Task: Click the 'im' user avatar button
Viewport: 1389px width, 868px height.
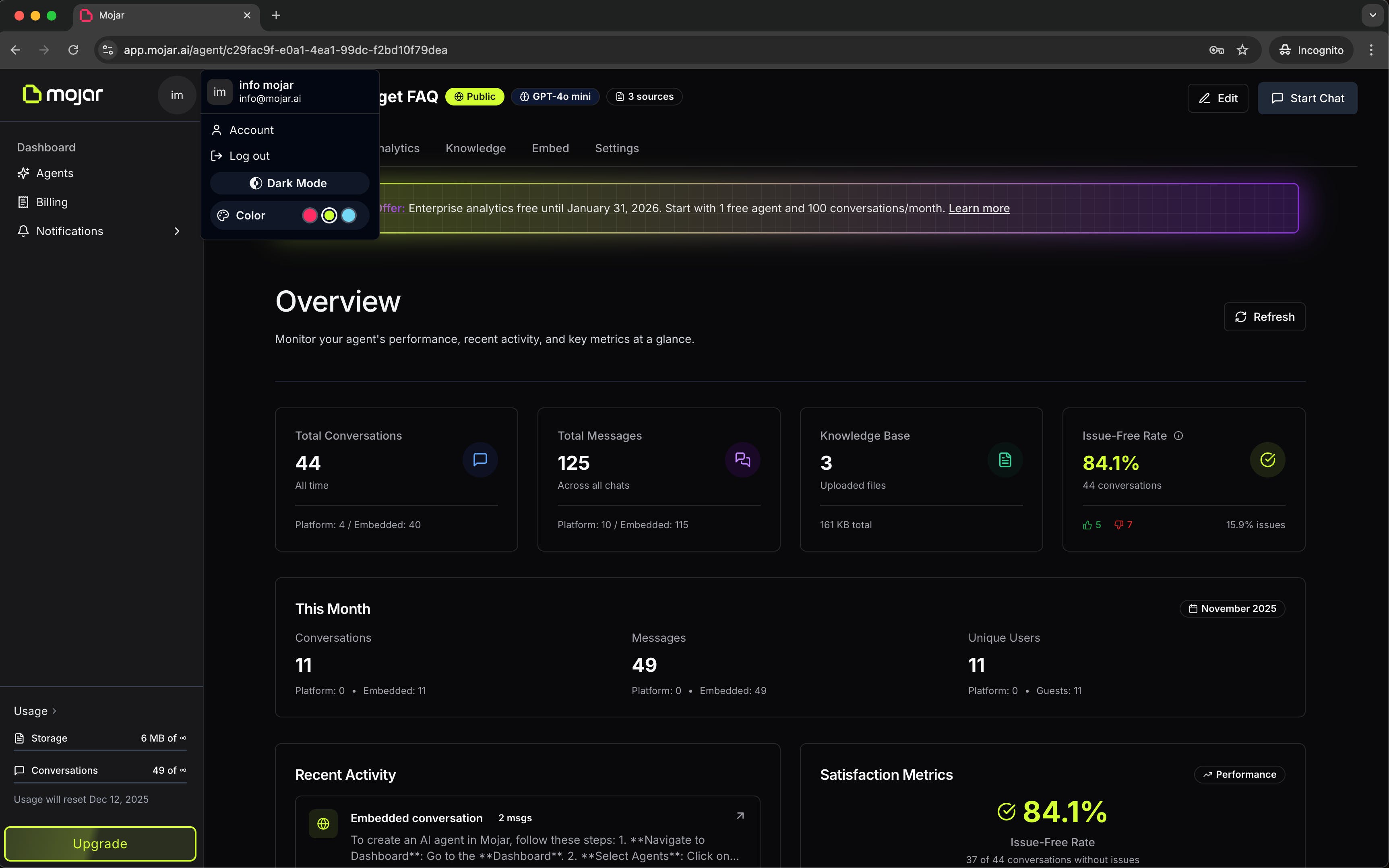Action: tap(177, 95)
